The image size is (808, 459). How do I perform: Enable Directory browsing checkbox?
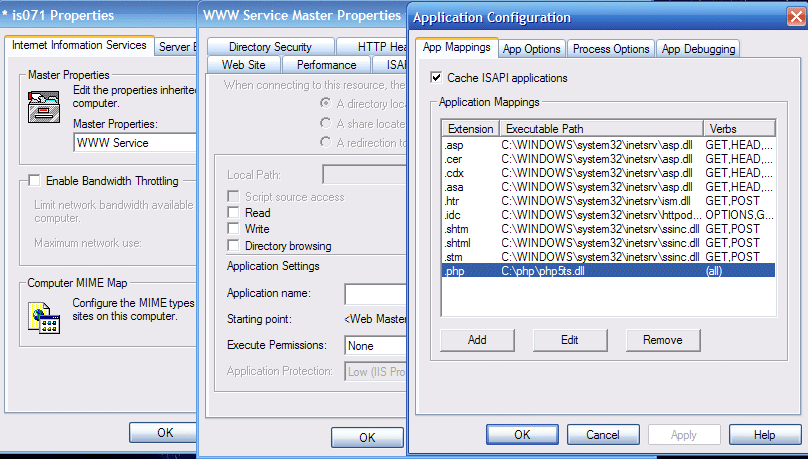(x=233, y=246)
